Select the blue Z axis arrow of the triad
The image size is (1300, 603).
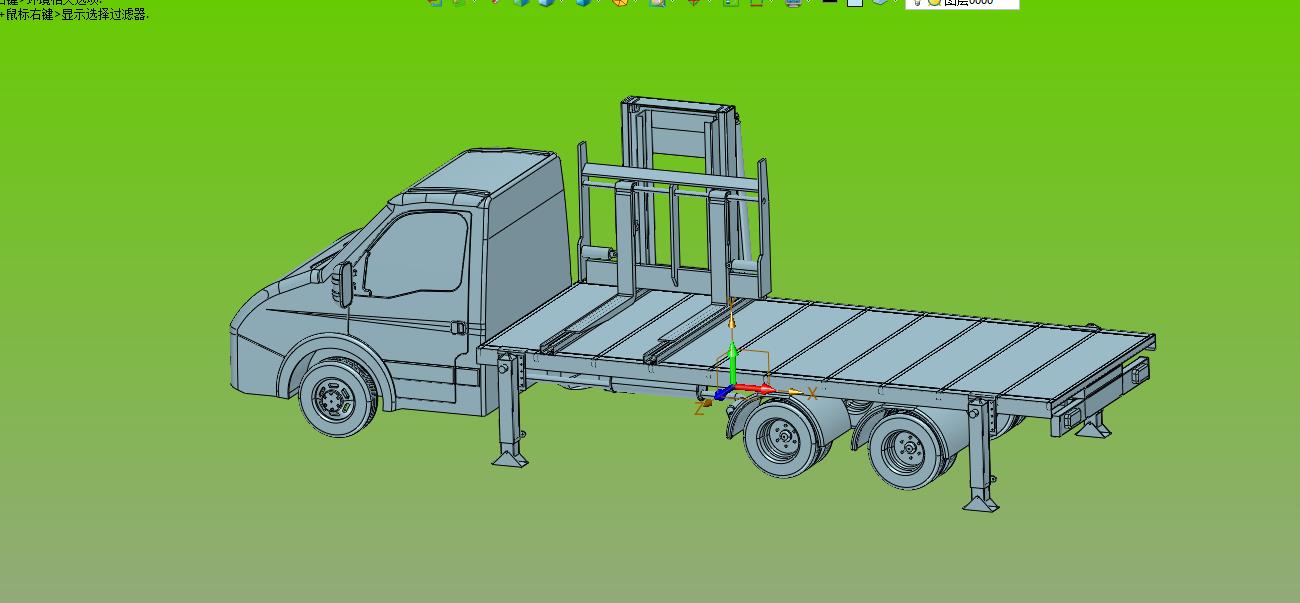click(x=723, y=393)
